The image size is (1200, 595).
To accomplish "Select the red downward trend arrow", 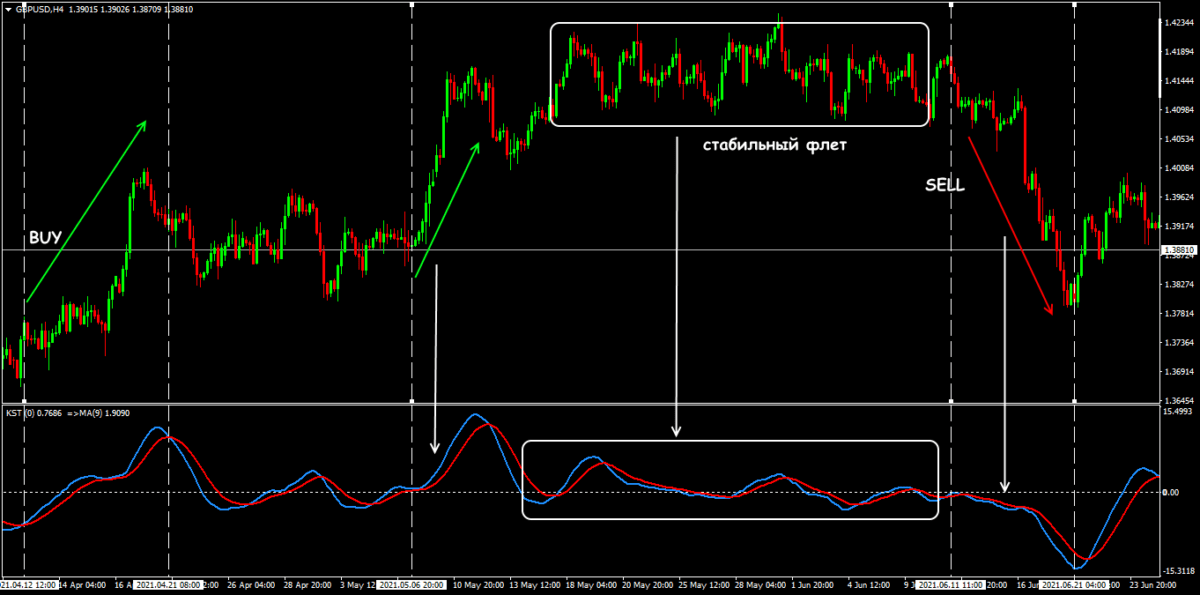I will tap(1009, 226).
